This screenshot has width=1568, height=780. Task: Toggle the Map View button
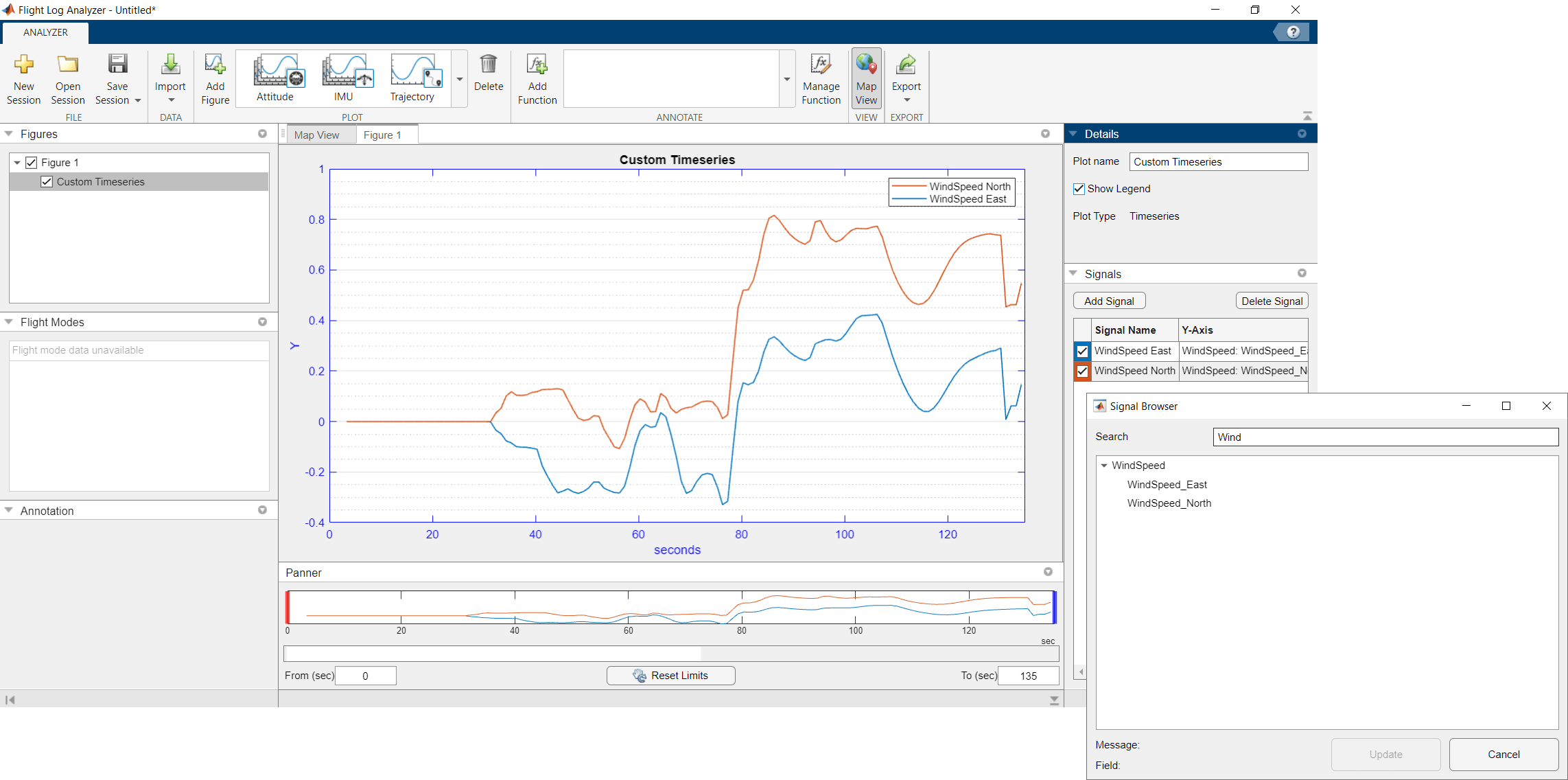coord(866,79)
